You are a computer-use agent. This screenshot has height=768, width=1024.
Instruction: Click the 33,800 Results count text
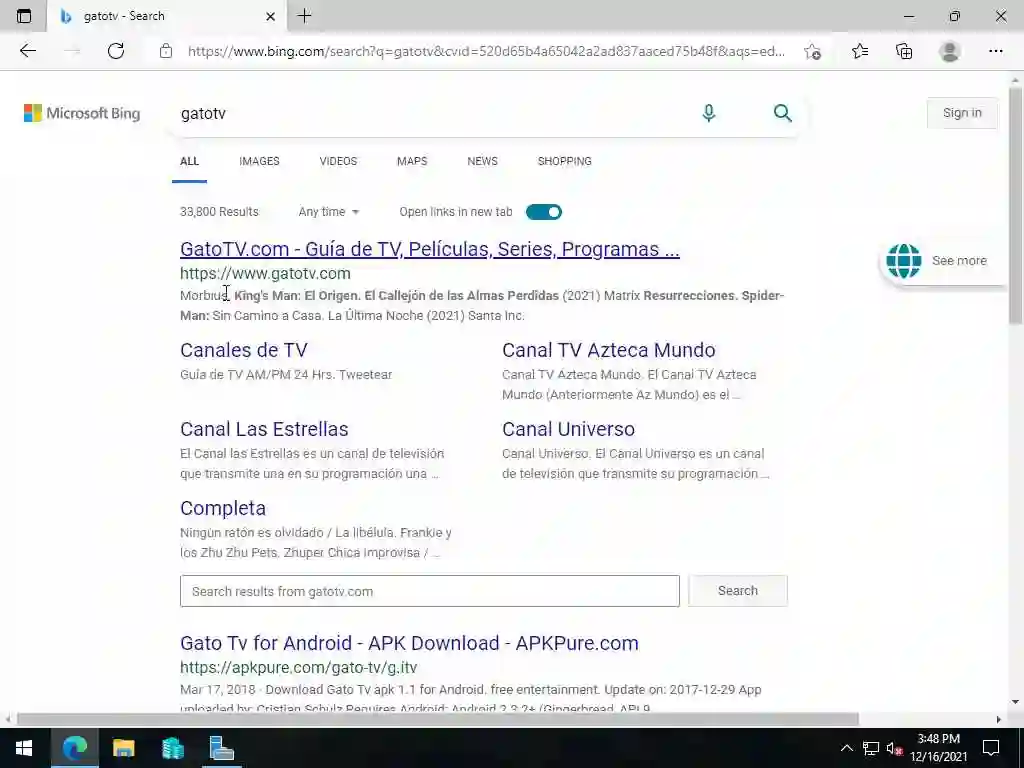tap(219, 212)
